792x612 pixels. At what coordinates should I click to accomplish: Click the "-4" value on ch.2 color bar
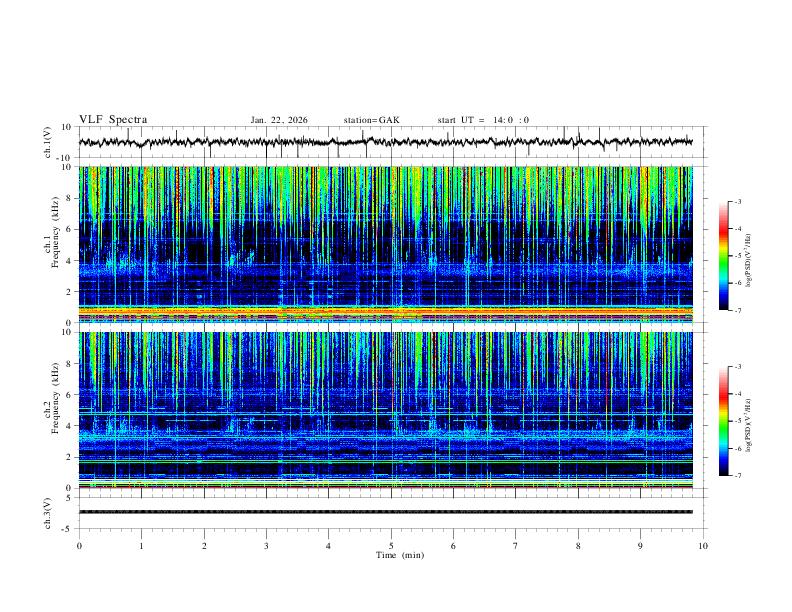[x=737, y=394]
